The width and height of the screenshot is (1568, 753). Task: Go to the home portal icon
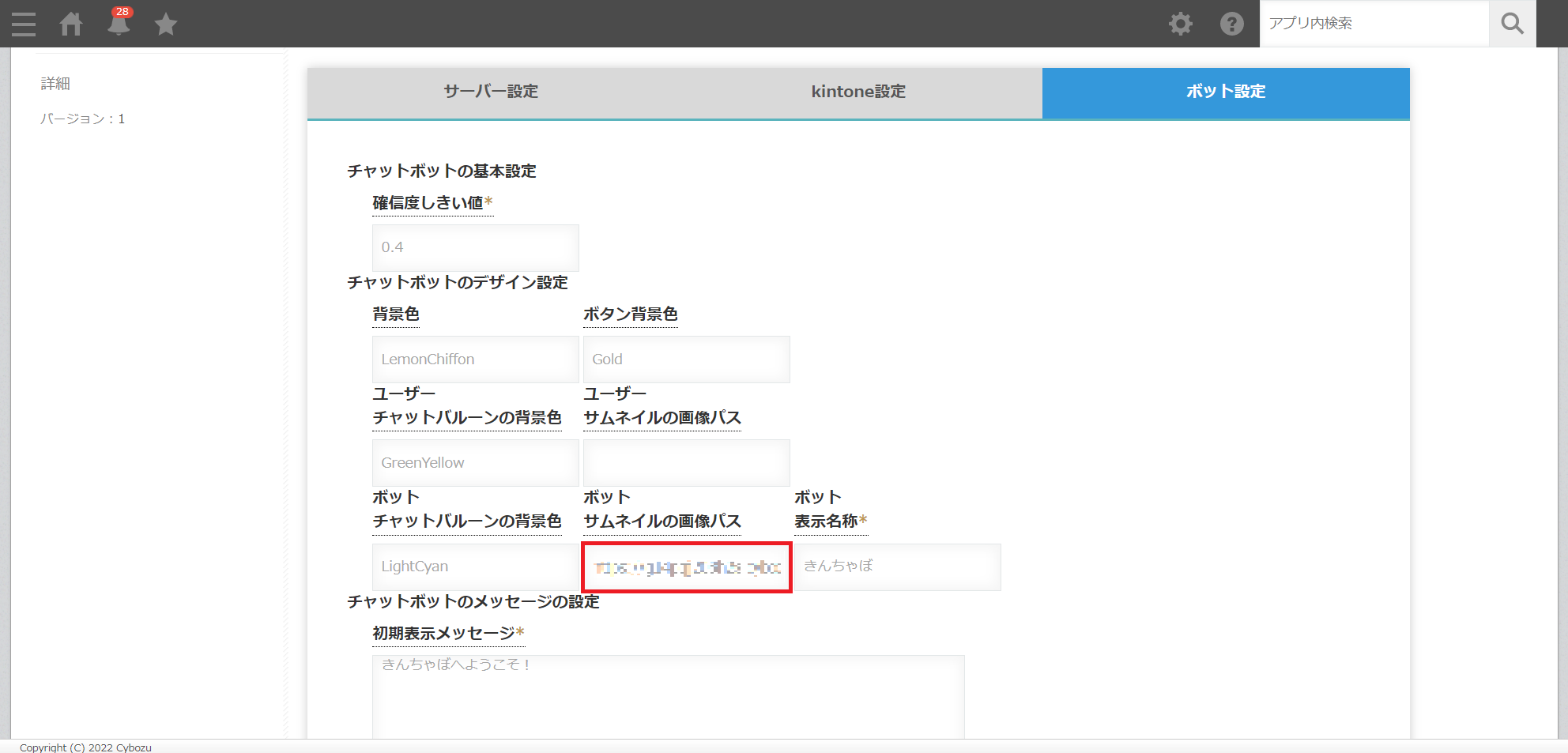pos(71,24)
